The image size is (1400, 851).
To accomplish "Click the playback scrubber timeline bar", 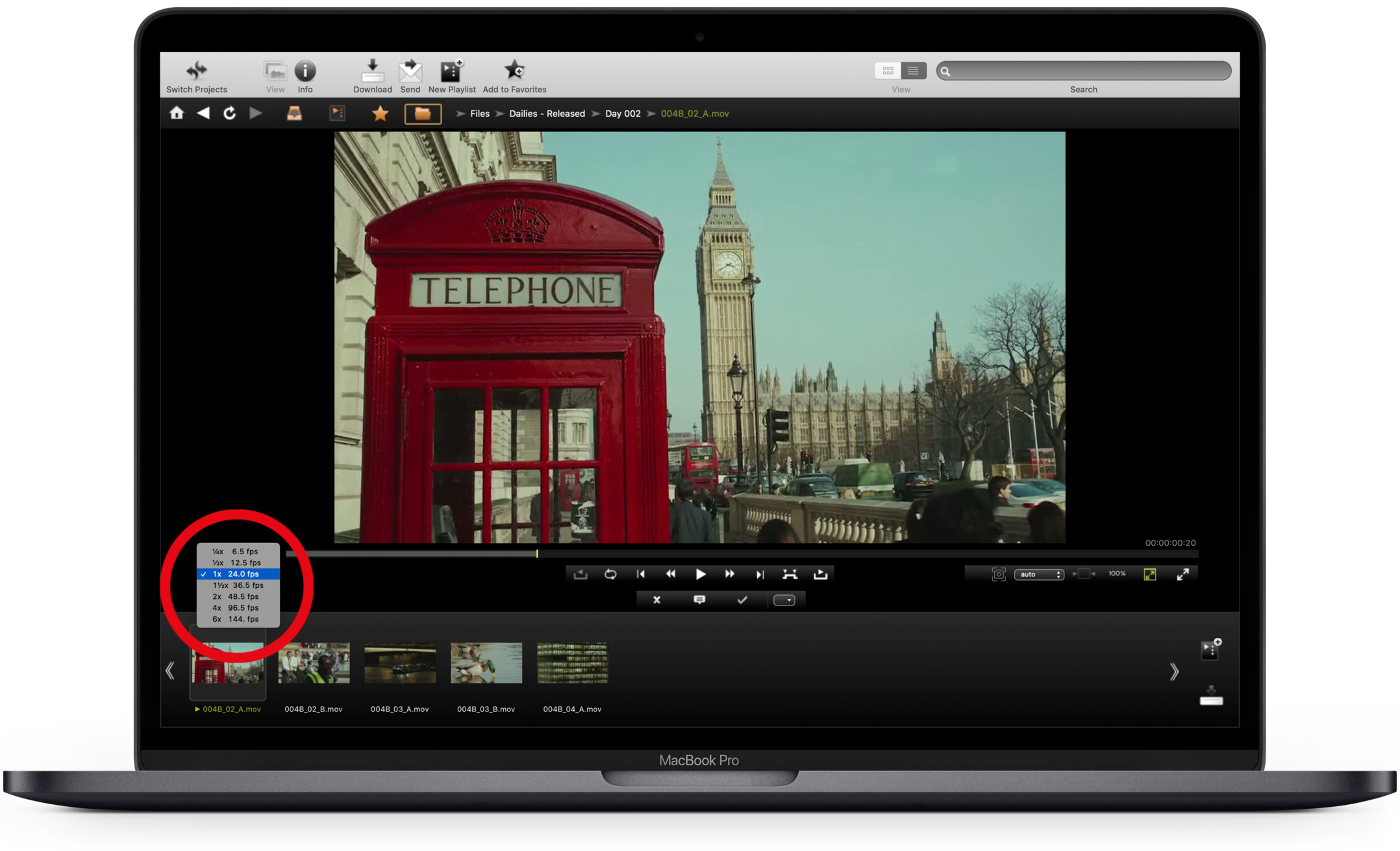I will pyautogui.click(x=740, y=554).
